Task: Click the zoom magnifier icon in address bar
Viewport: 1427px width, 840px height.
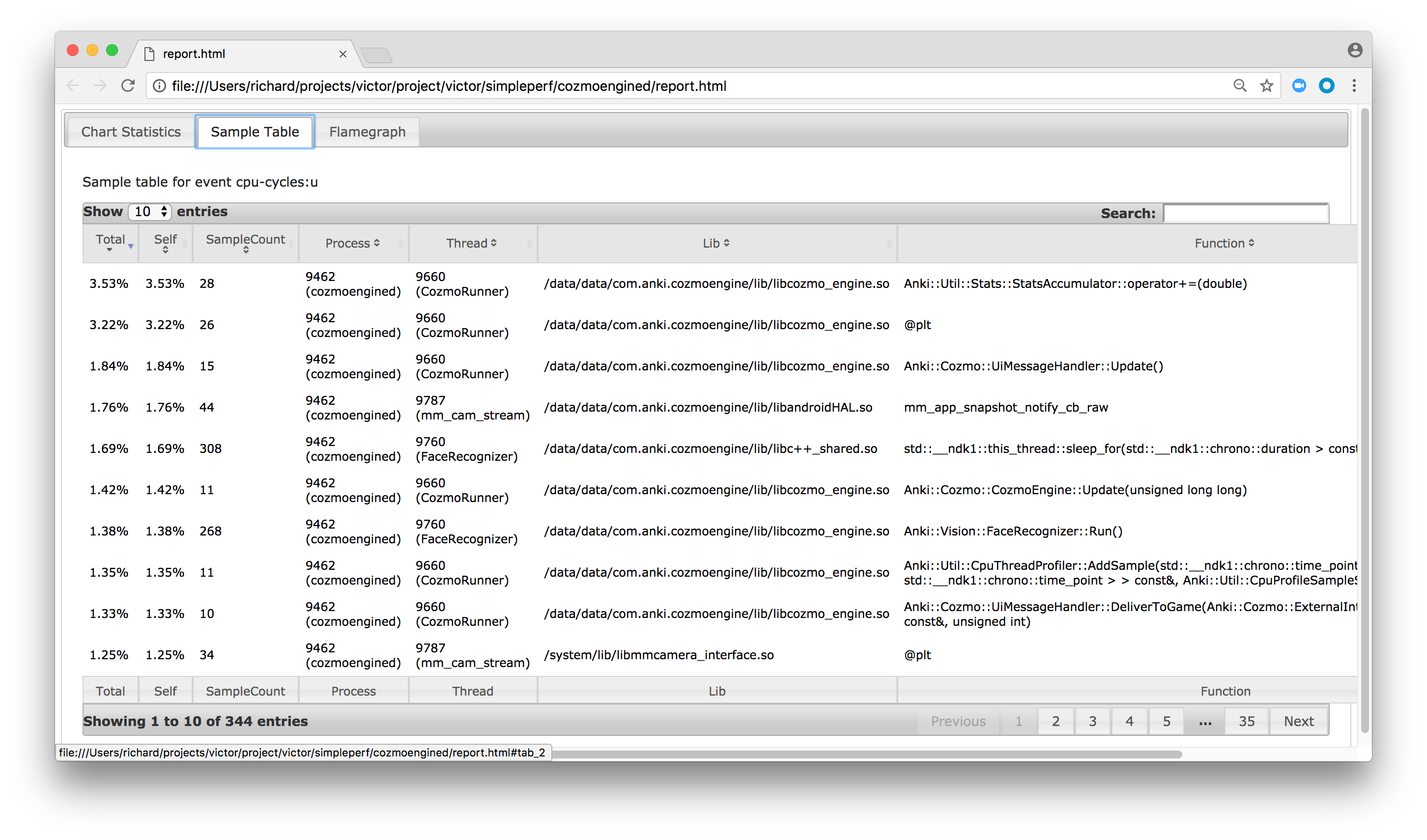Action: coord(1240,85)
